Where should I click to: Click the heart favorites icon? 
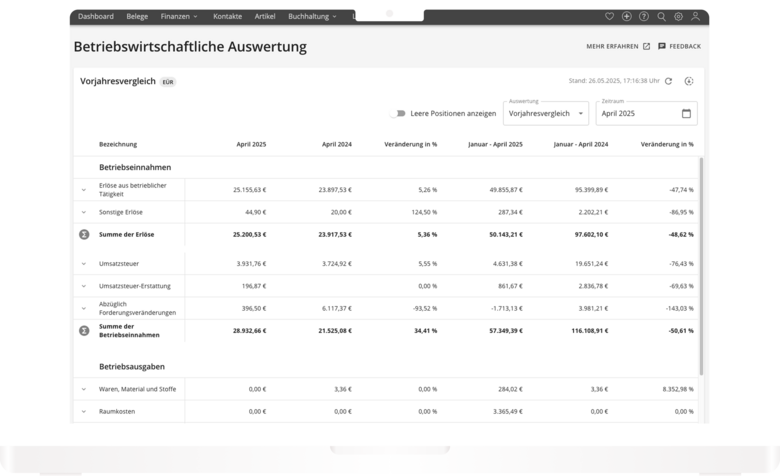pyautogui.click(x=610, y=17)
